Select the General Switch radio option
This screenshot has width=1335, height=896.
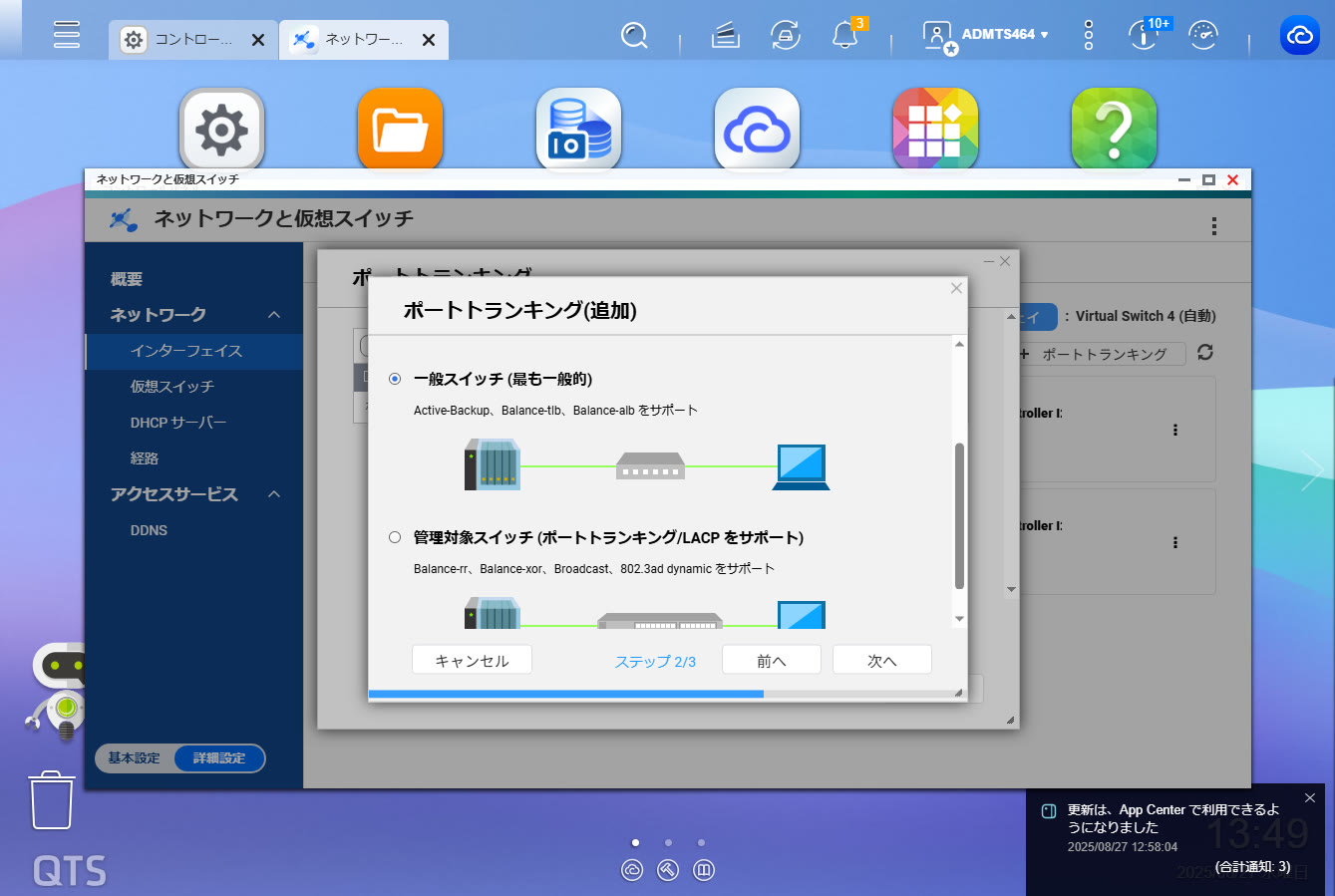click(x=395, y=379)
